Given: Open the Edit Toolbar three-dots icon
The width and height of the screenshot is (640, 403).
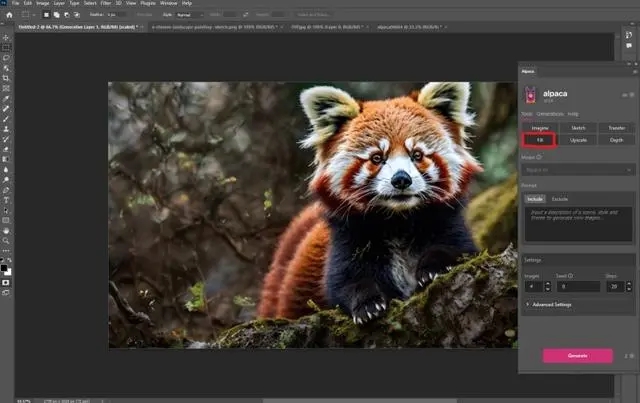Looking at the screenshot, I should tap(6, 251).
